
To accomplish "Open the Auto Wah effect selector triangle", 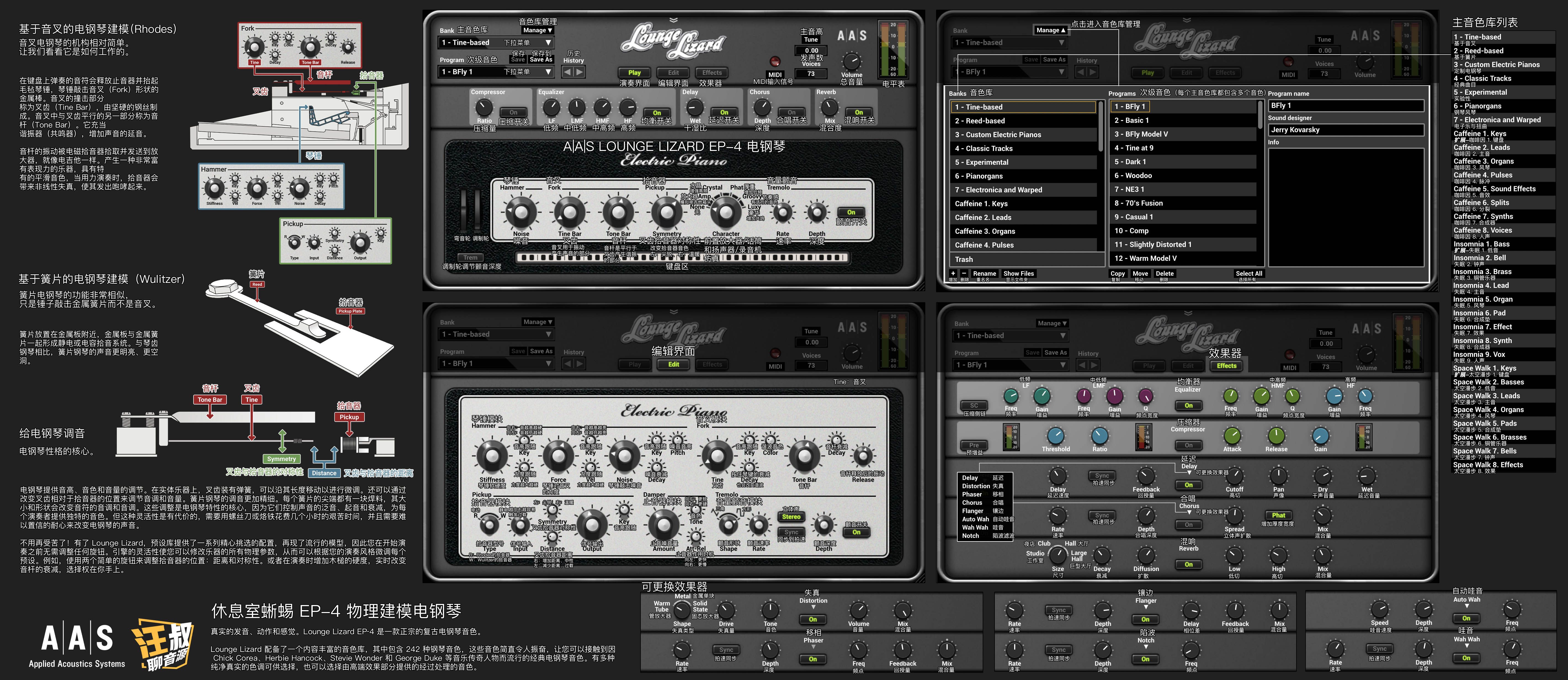I will click(1466, 606).
